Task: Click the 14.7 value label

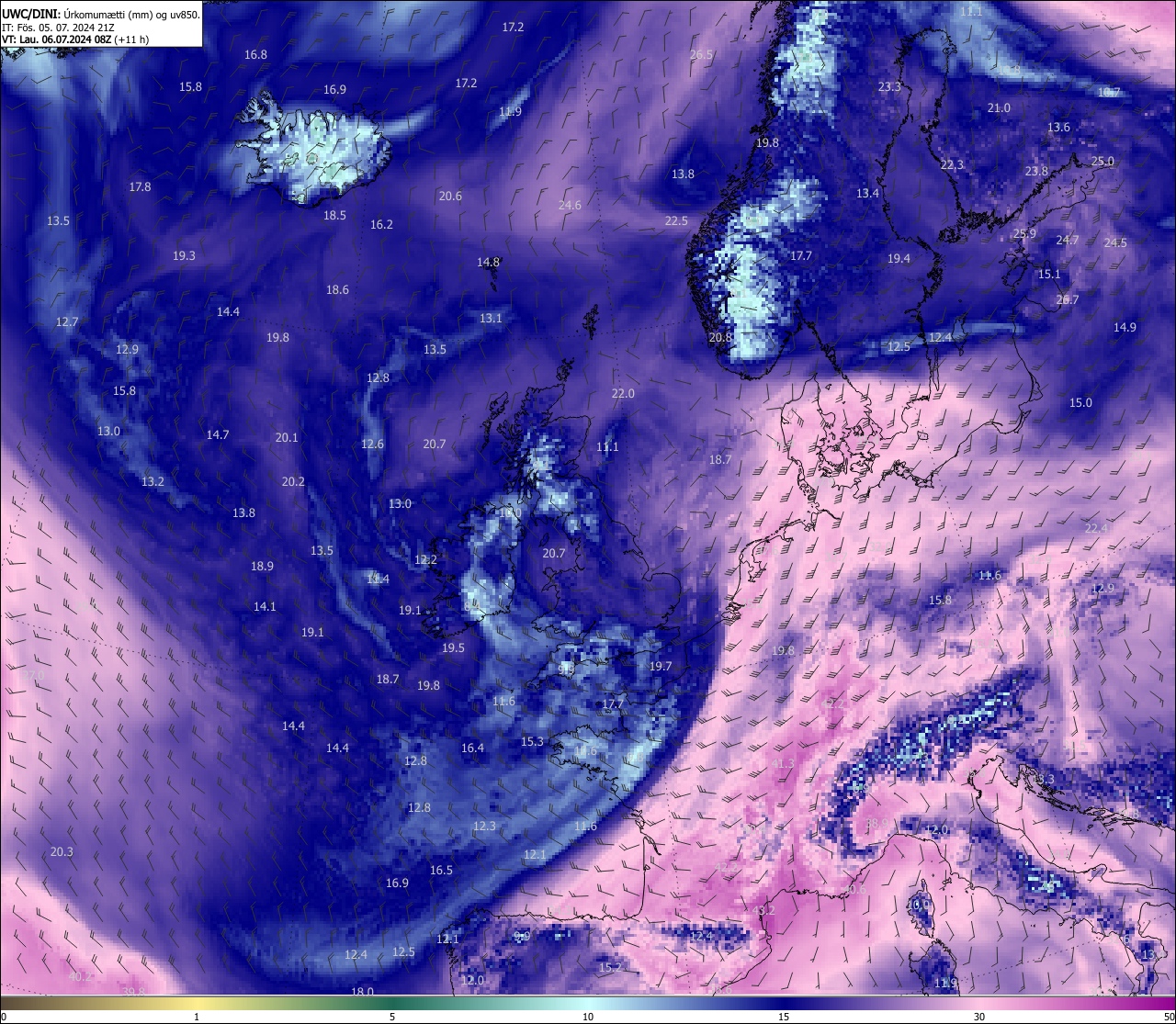Action: point(218,435)
